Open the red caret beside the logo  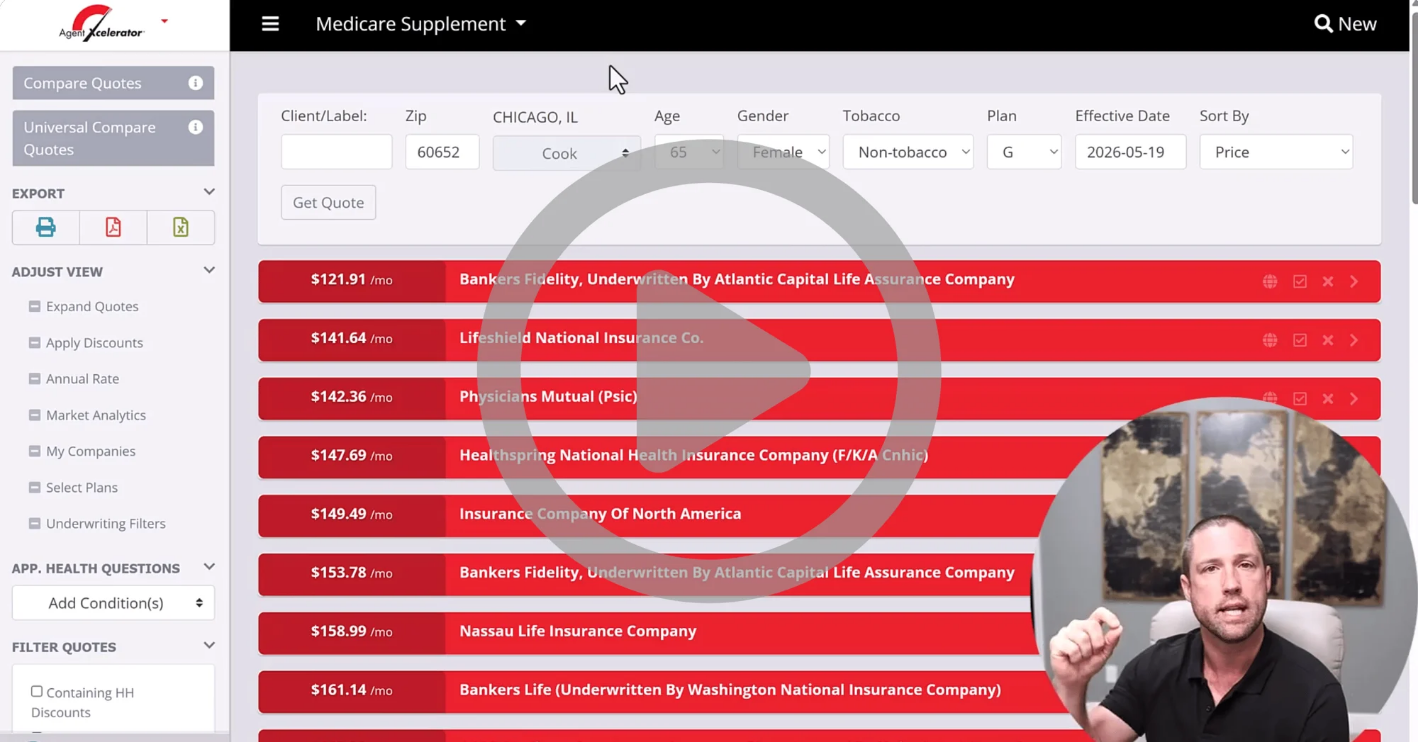[165, 21]
